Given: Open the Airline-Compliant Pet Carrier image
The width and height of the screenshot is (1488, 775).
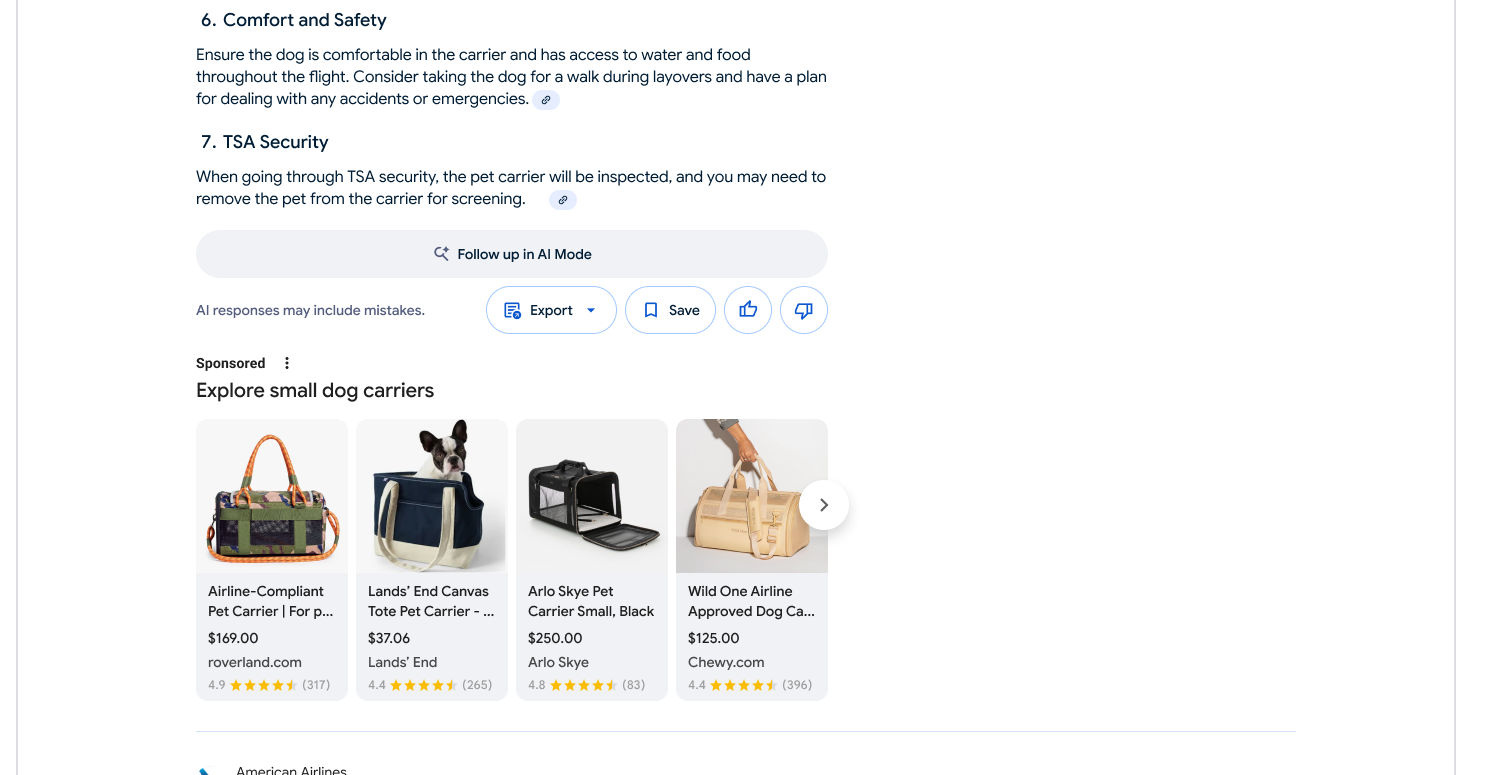Looking at the screenshot, I should pyautogui.click(x=272, y=496).
